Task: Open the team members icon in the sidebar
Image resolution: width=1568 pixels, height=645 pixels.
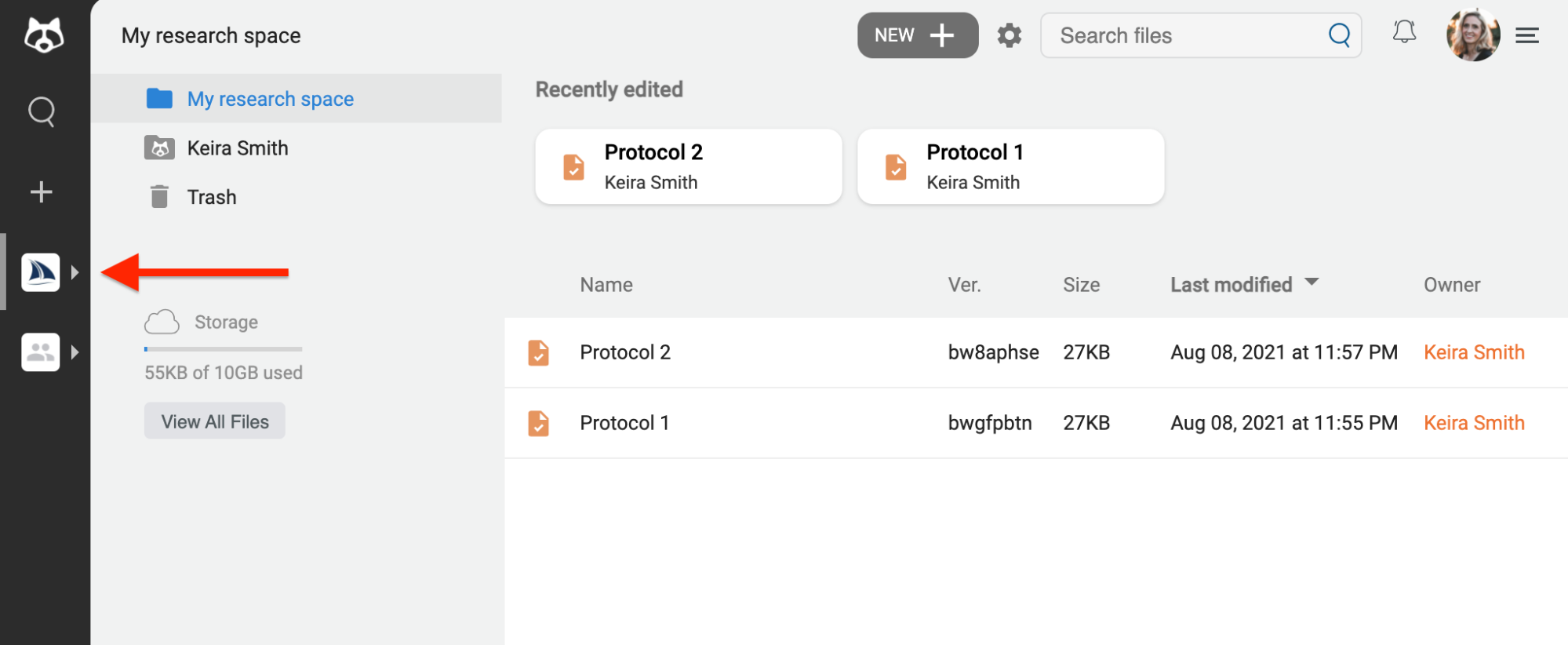Action: click(x=40, y=352)
